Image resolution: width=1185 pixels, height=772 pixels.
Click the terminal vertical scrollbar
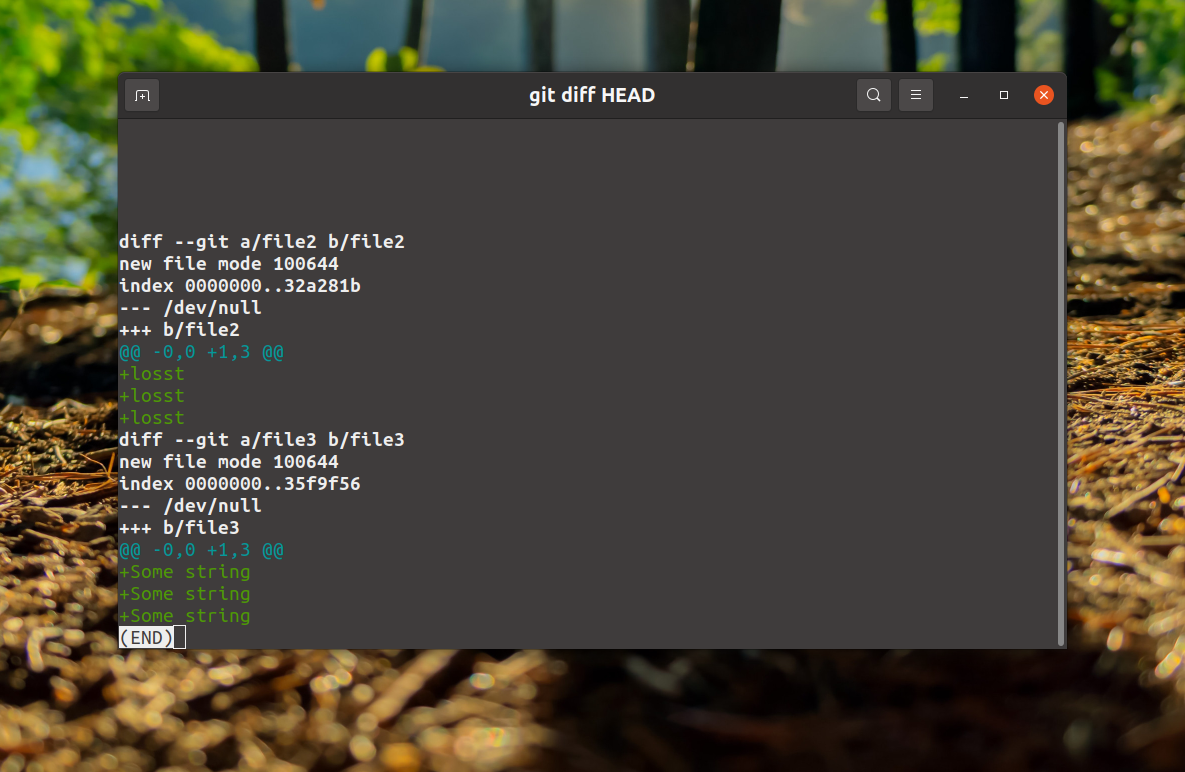1061,384
